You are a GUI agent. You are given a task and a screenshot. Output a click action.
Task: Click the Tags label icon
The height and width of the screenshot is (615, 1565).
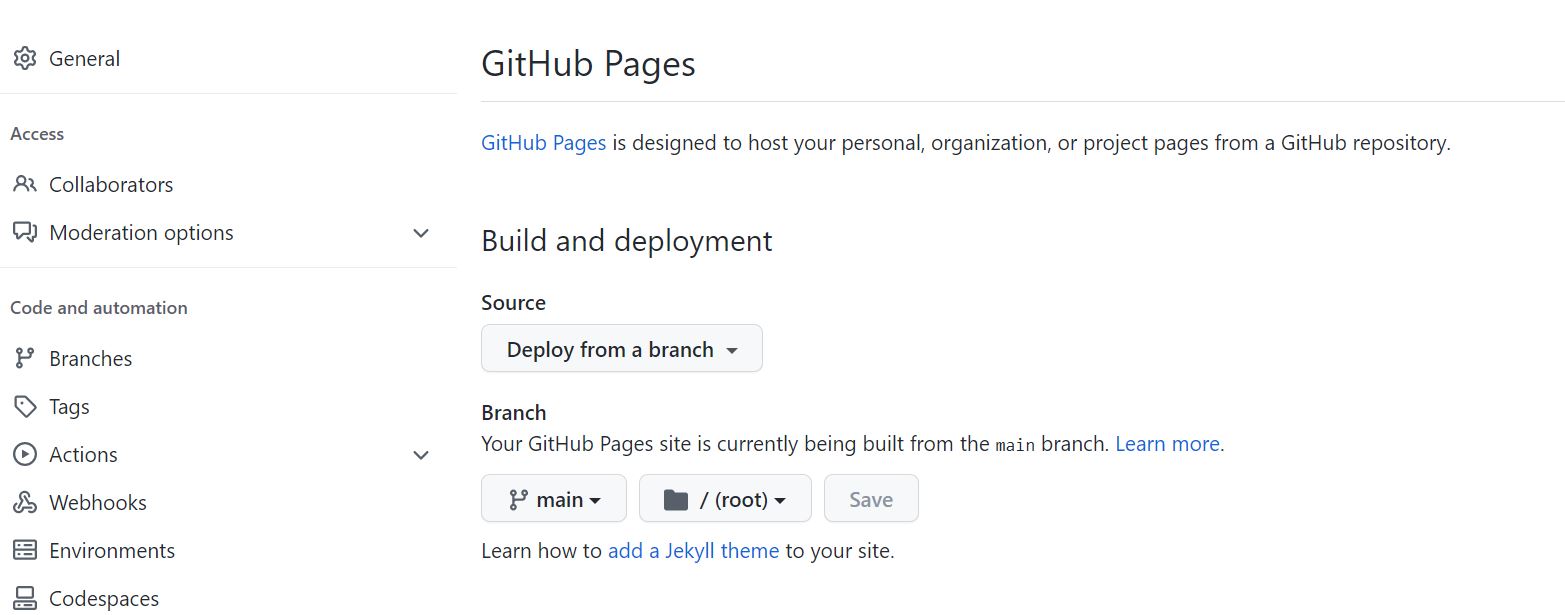[25, 406]
